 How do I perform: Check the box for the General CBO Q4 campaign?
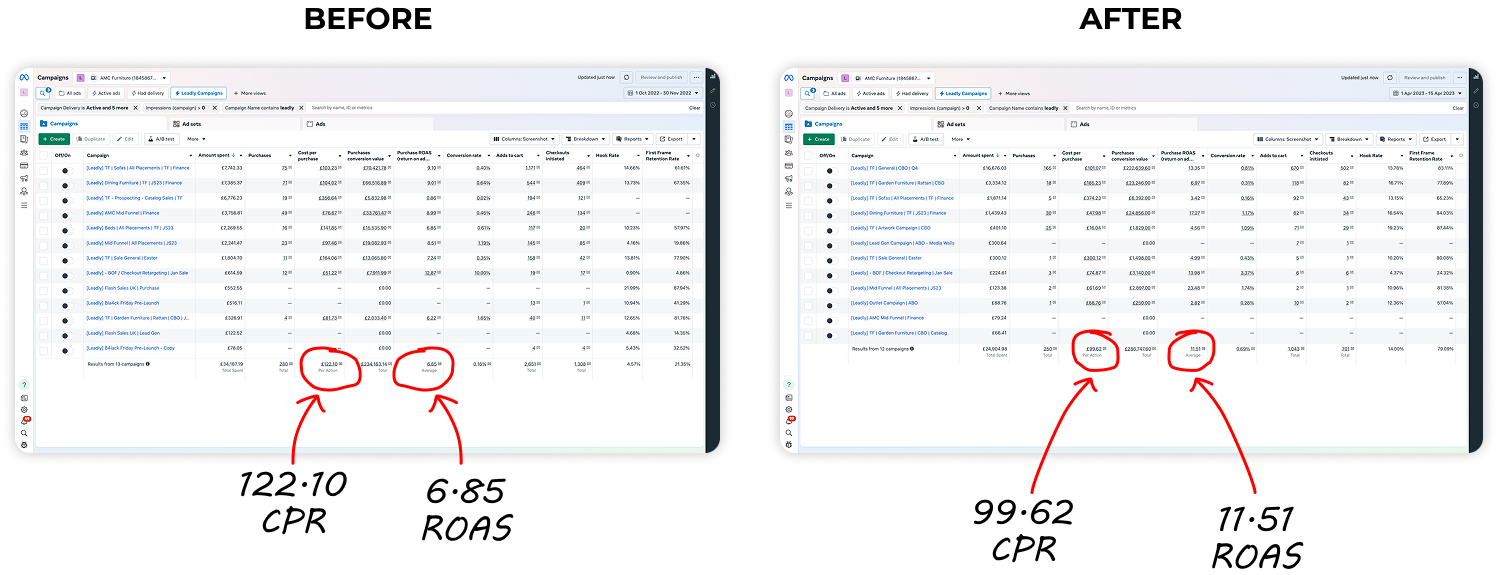click(808, 168)
